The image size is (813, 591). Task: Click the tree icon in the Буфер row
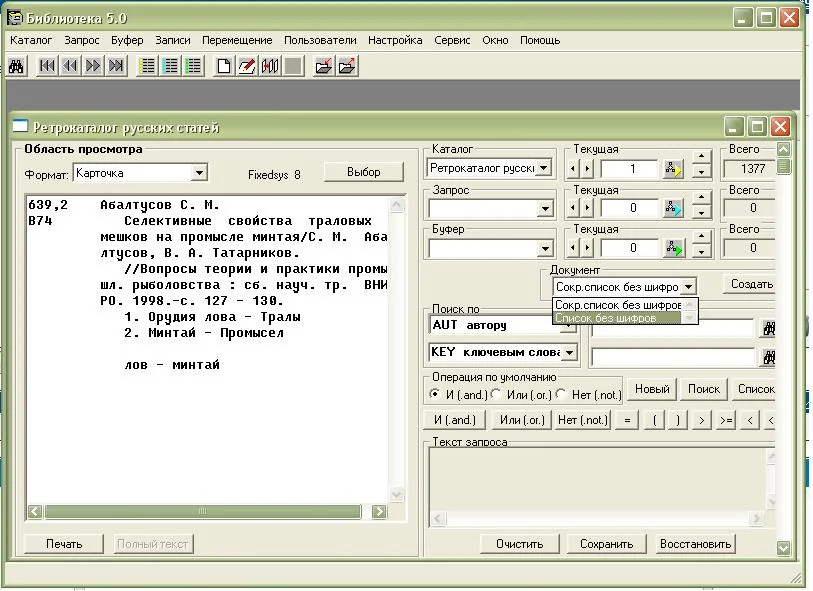pyautogui.click(x=672, y=248)
